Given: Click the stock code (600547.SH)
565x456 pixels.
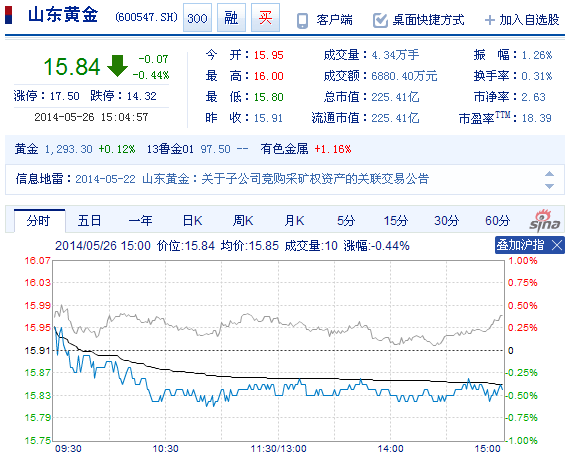Looking at the screenshot, I should pyautogui.click(x=146, y=17).
